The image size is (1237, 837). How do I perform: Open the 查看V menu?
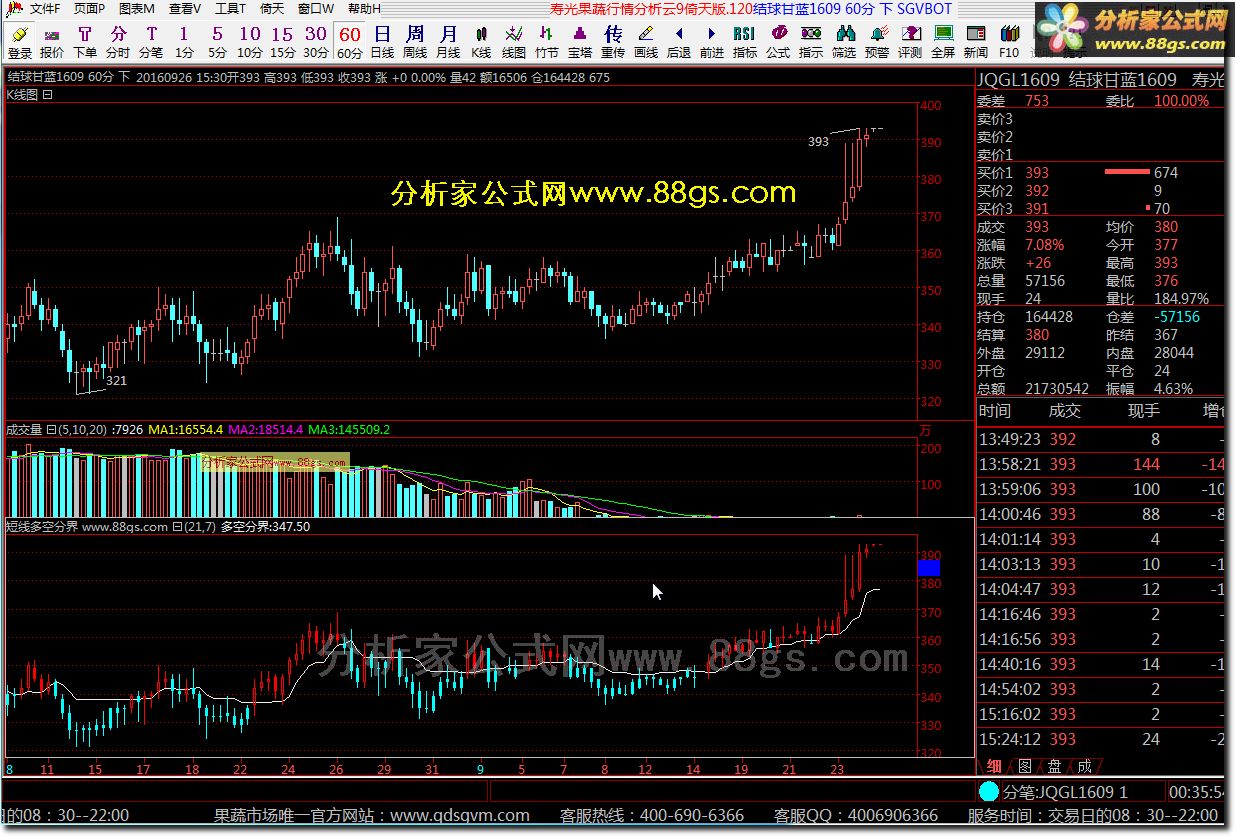coord(184,9)
